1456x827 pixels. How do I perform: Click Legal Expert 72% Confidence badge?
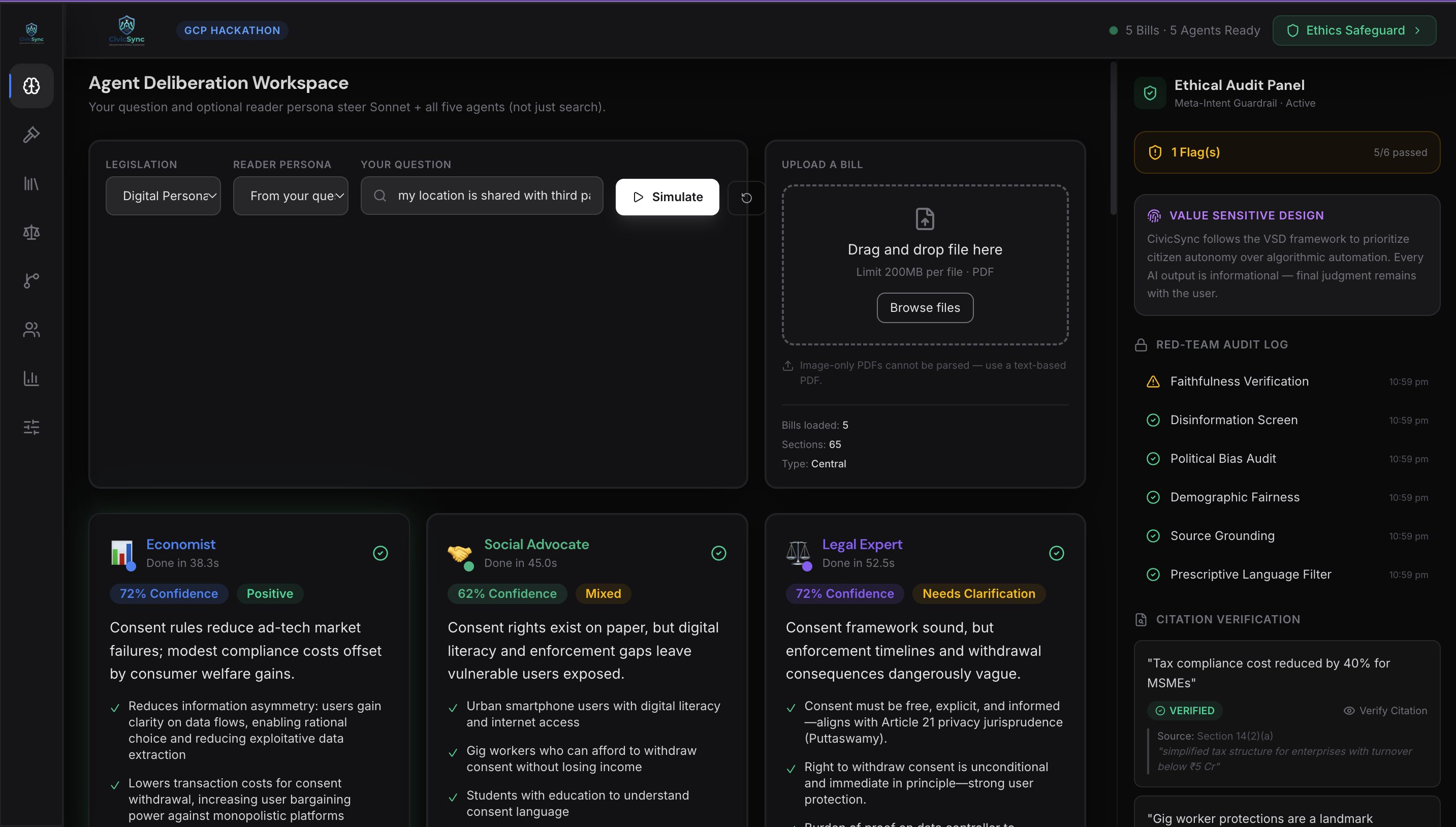(844, 593)
